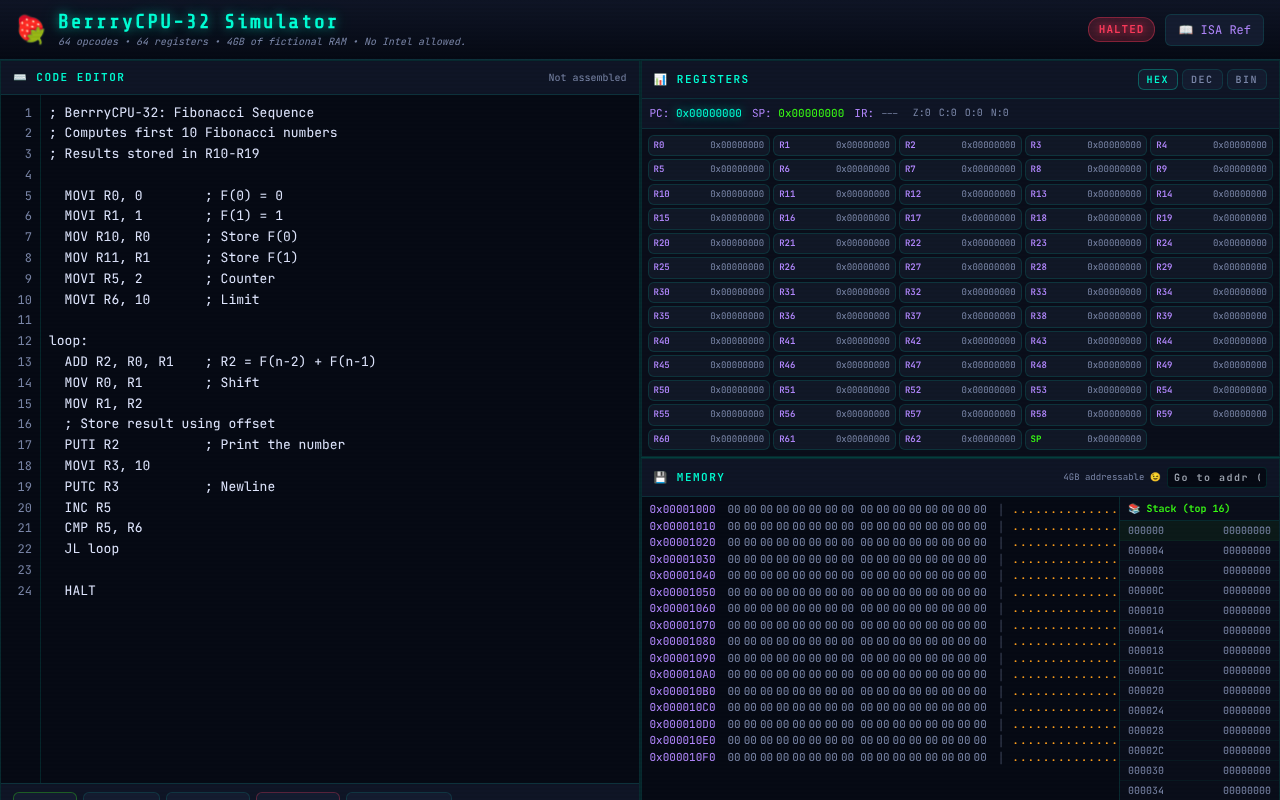Select the green SP register cell

click(x=1086, y=439)
